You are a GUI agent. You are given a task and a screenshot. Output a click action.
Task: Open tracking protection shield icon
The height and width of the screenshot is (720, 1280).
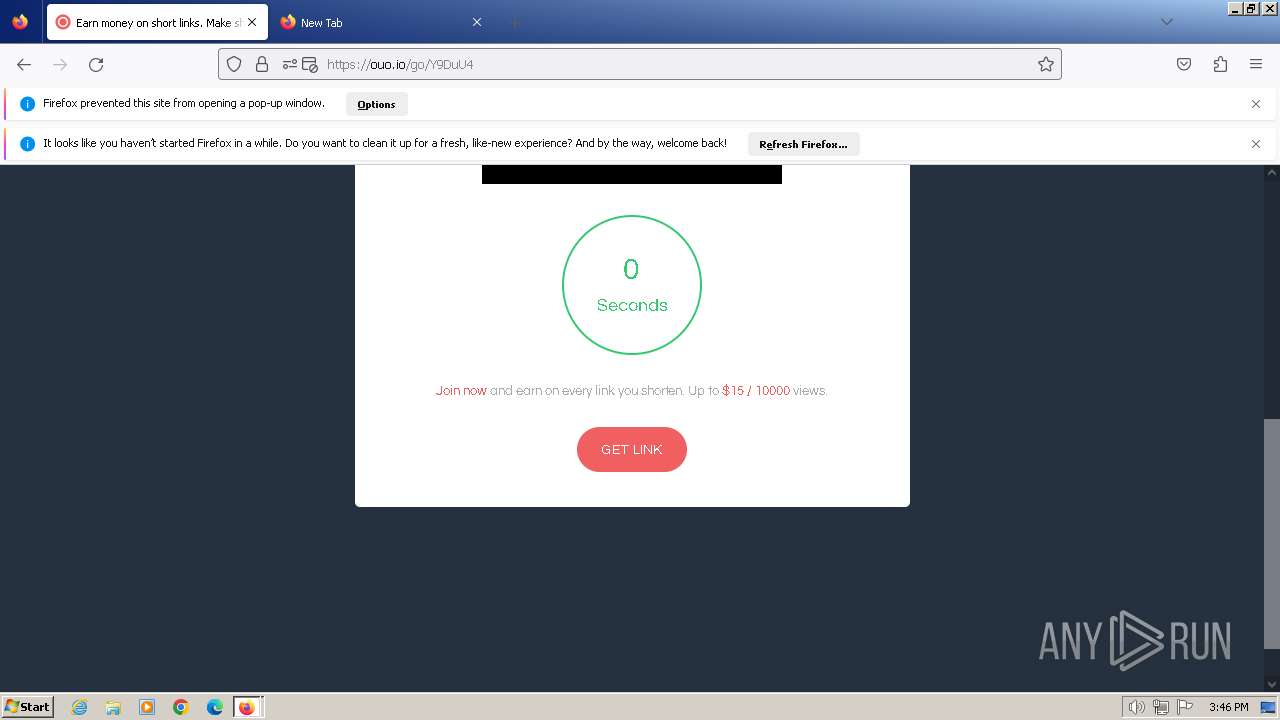tap(234, 64)
